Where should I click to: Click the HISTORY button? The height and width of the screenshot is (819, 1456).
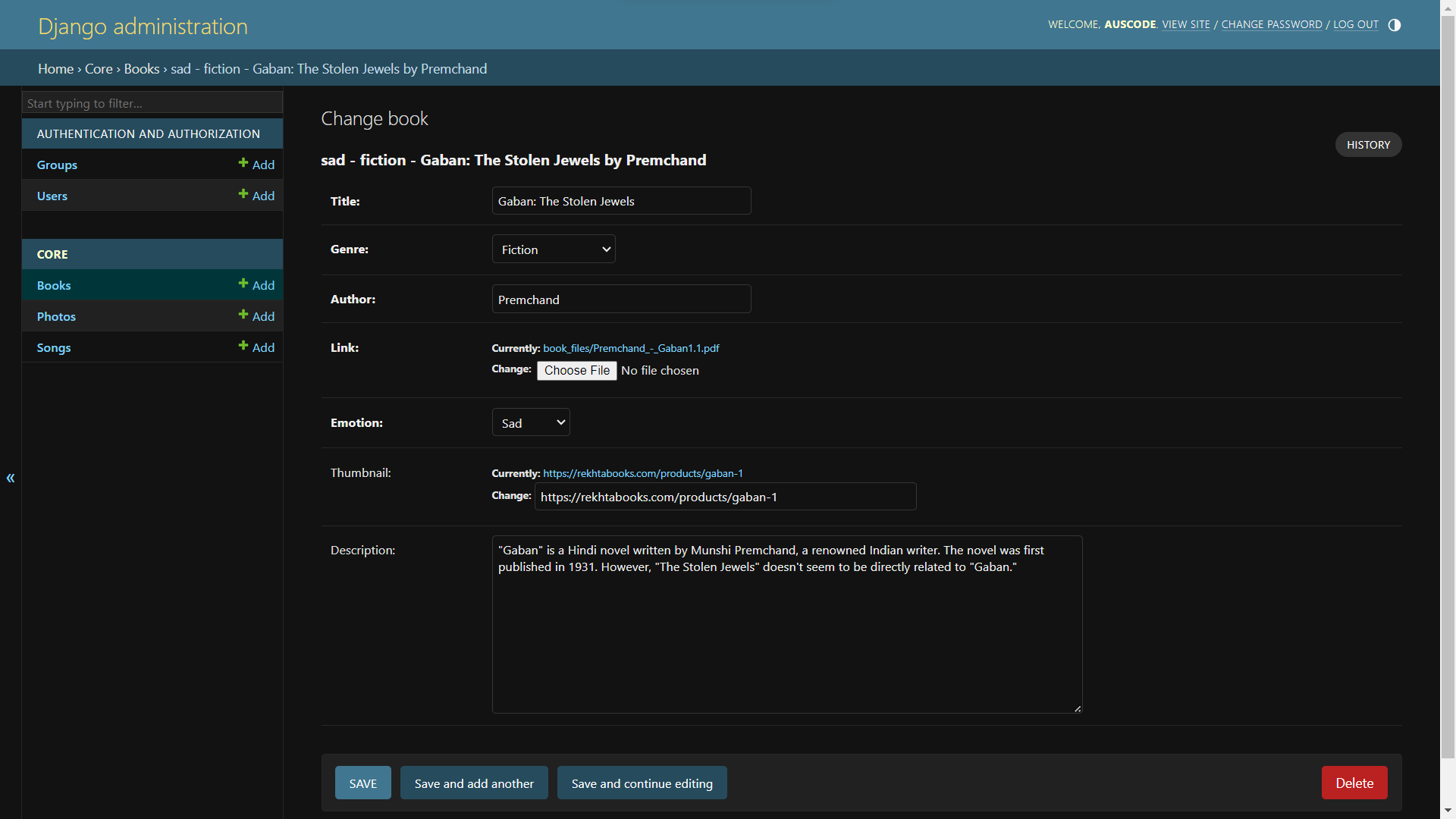[x=1368, y=145]
